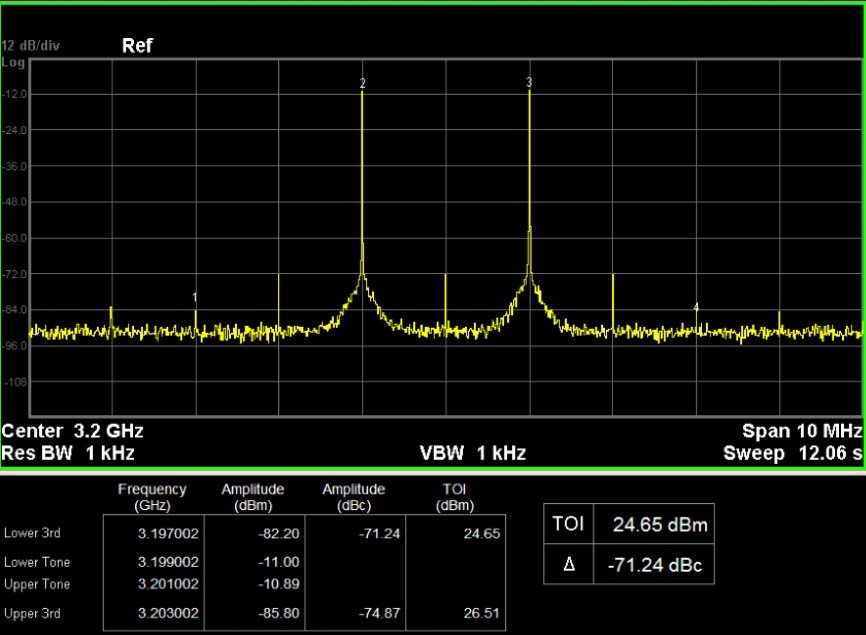Click the Upper Tone row label
Screen dimensions: 866x635
pyautogui.click(x=37, y=582)
